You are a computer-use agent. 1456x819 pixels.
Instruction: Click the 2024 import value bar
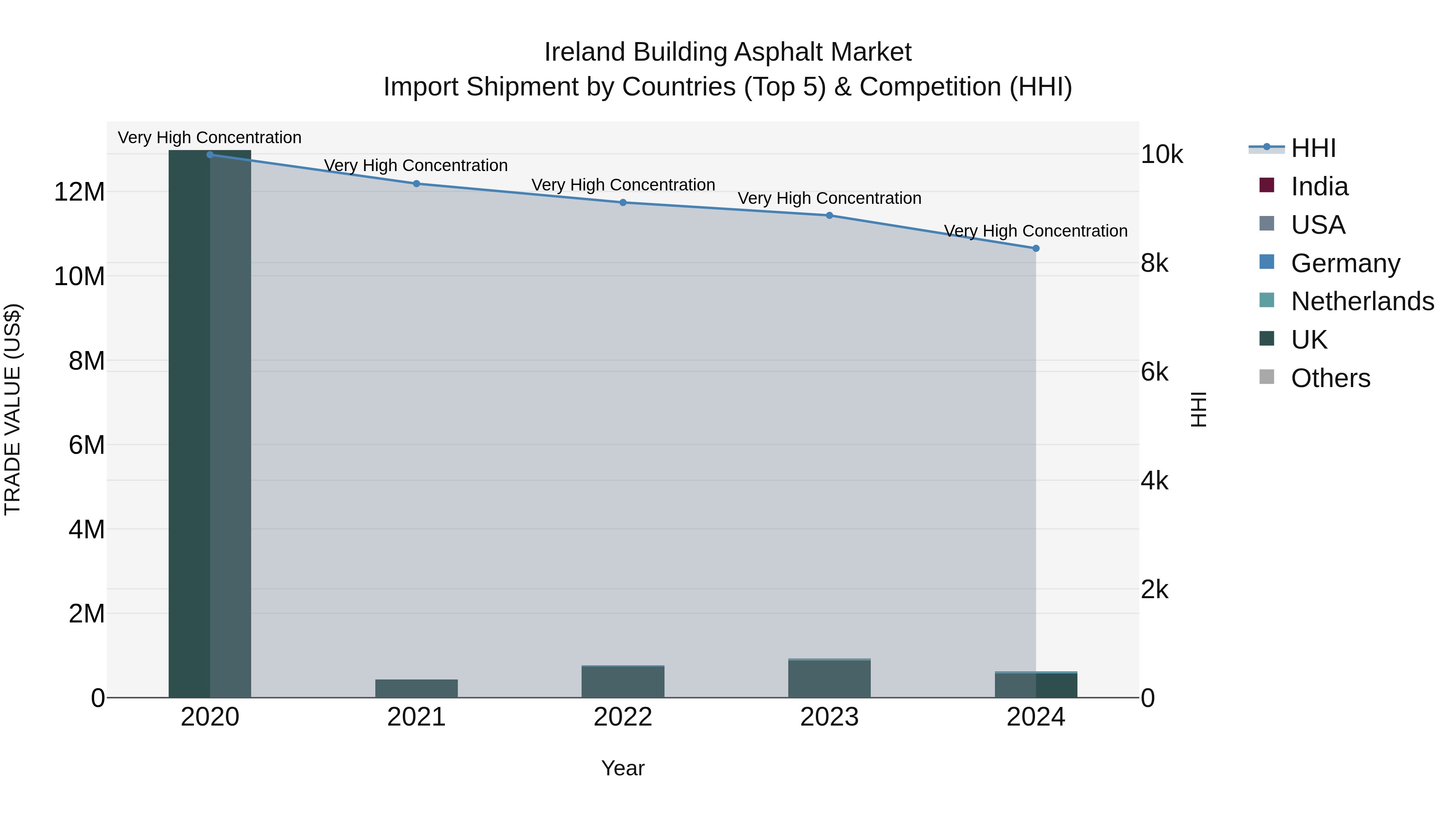coord(1036,684)
